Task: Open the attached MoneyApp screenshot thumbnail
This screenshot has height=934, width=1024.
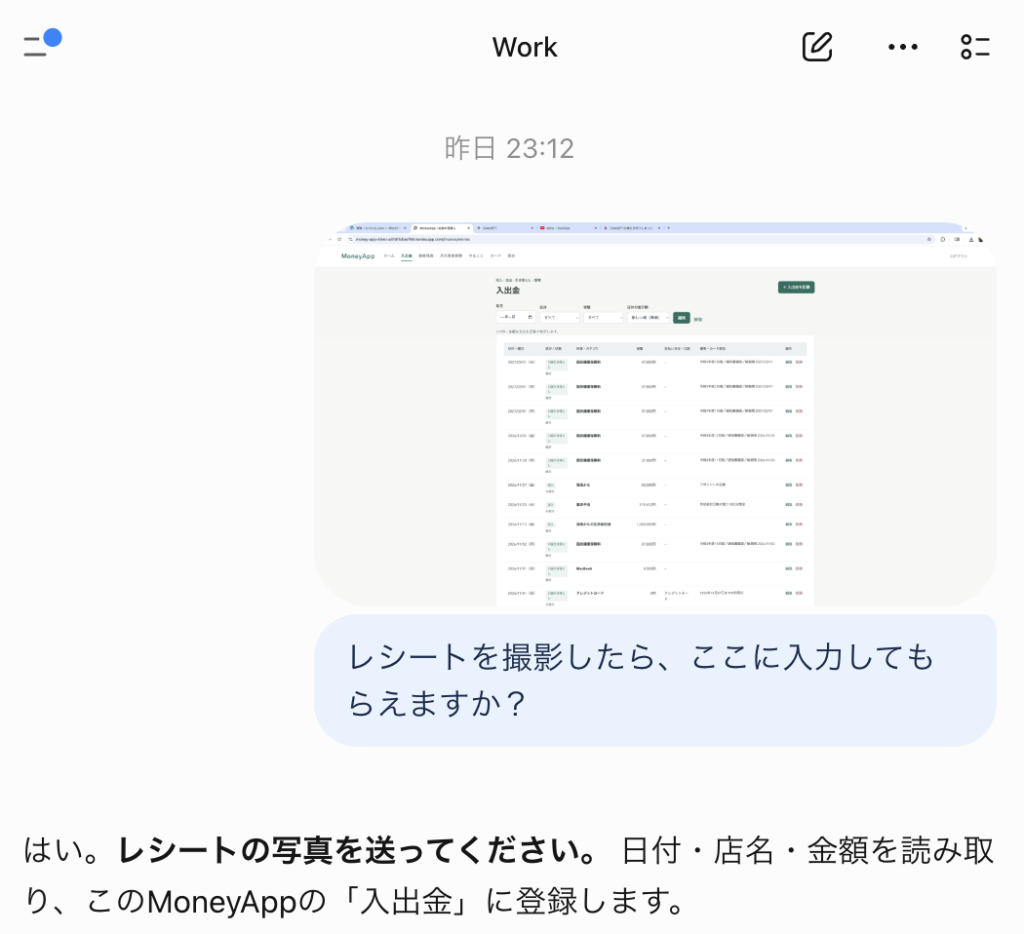Action: point(655,414)
